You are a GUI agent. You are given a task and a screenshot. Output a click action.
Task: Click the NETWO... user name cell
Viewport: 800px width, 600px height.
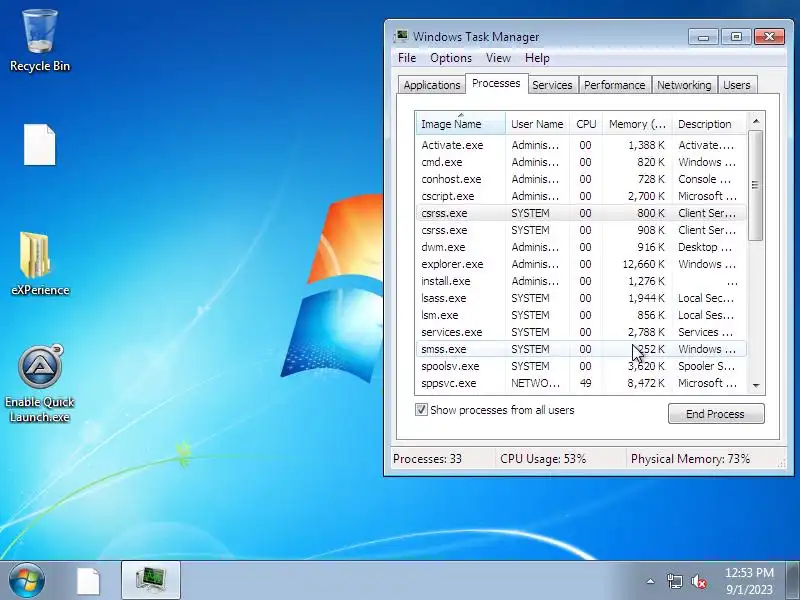(535, 383)
